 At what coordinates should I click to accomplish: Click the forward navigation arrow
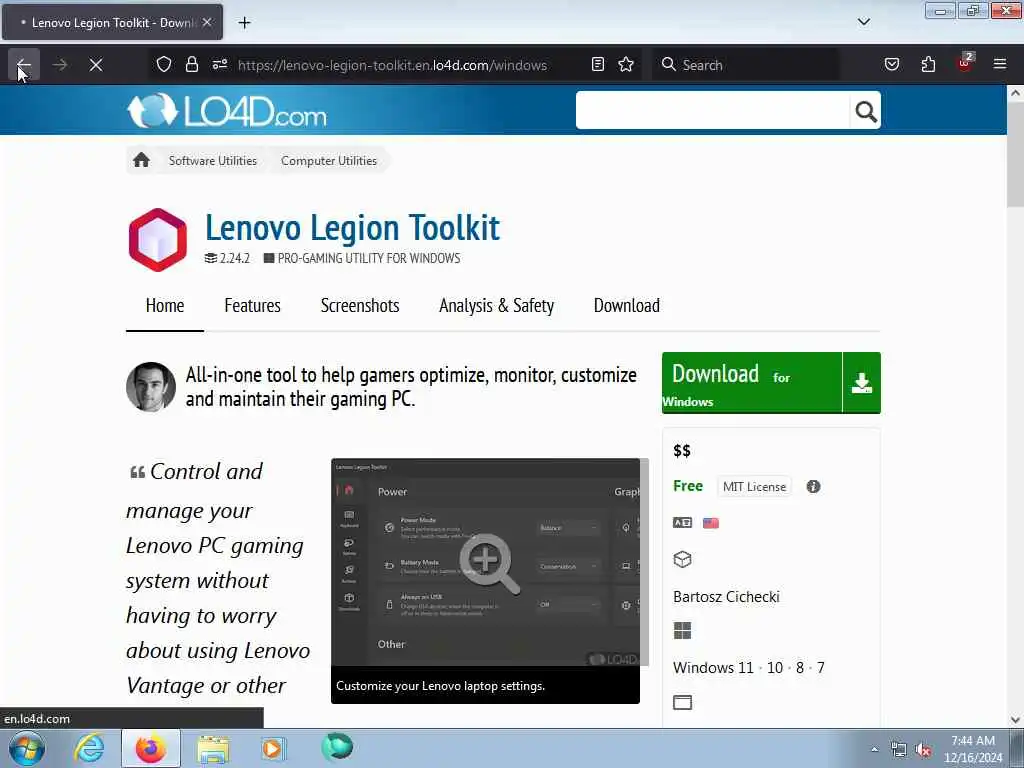point(60,65)
